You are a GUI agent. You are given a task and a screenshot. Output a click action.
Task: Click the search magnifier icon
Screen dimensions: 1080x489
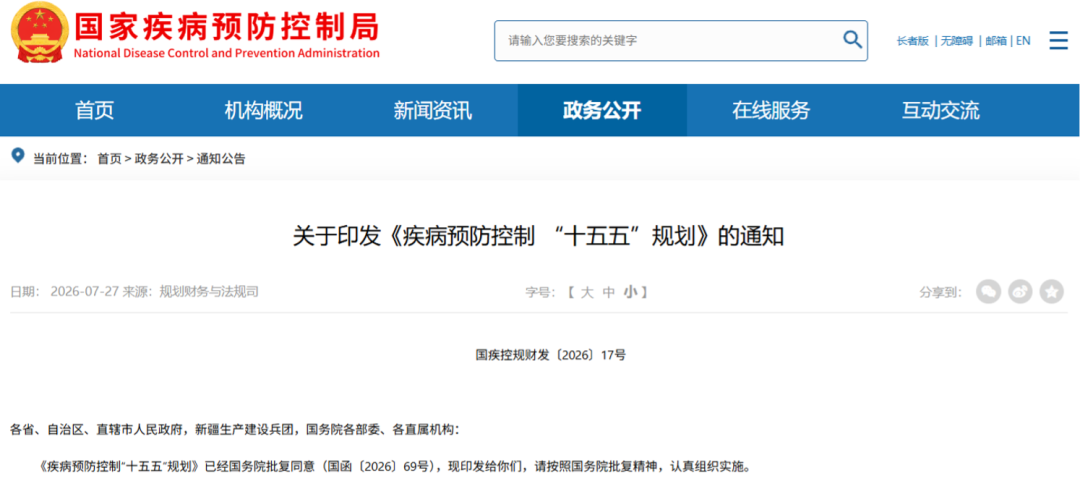tap(852, 39)
